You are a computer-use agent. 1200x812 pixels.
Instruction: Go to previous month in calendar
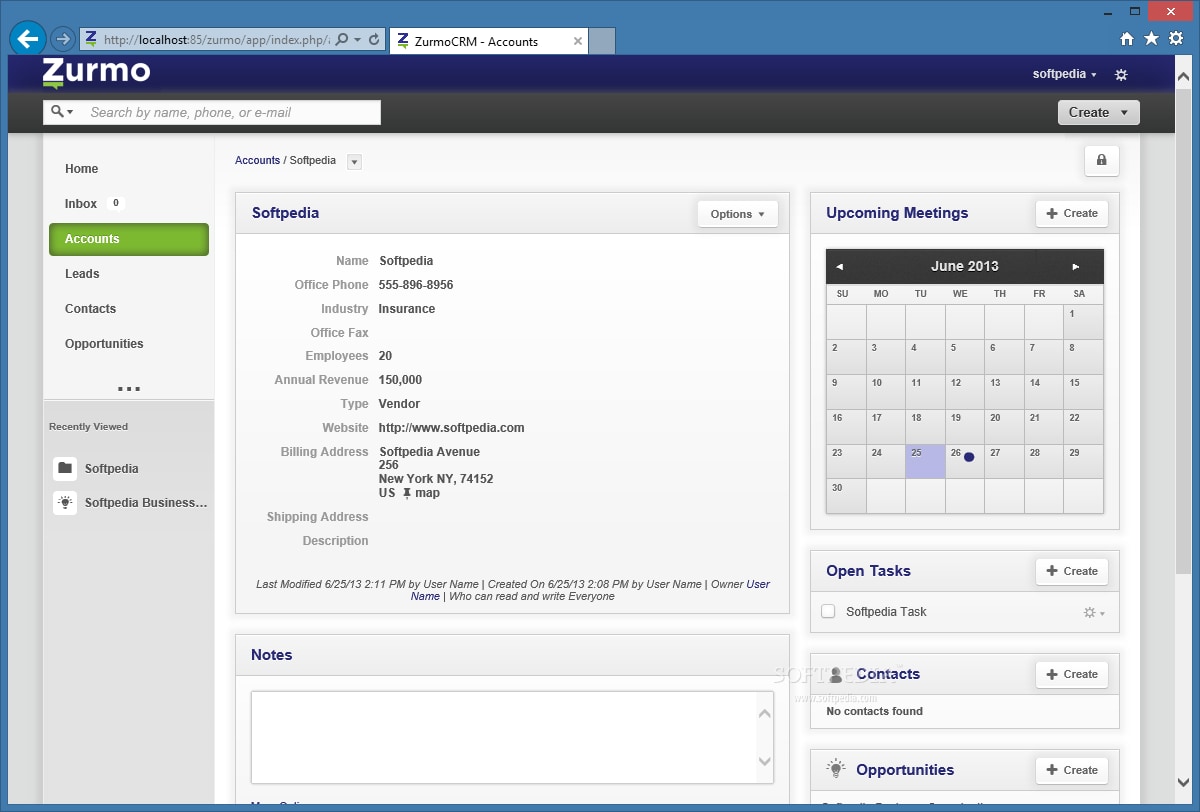(839, 267)
